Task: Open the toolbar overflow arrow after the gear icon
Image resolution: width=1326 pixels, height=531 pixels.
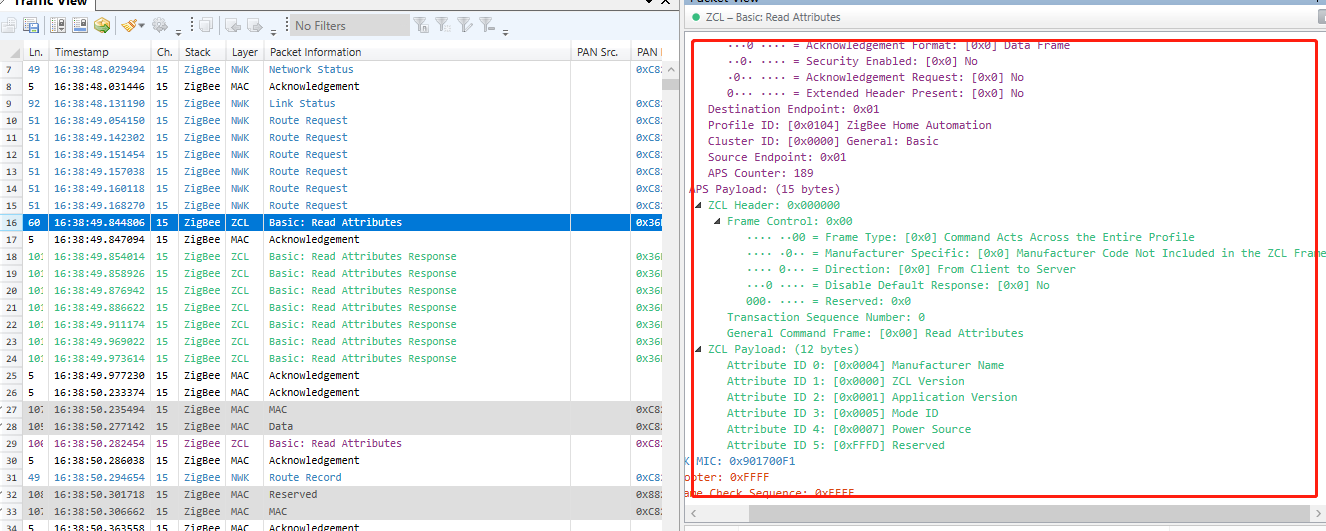Action: pyautogui.click(x=178, y=32)
